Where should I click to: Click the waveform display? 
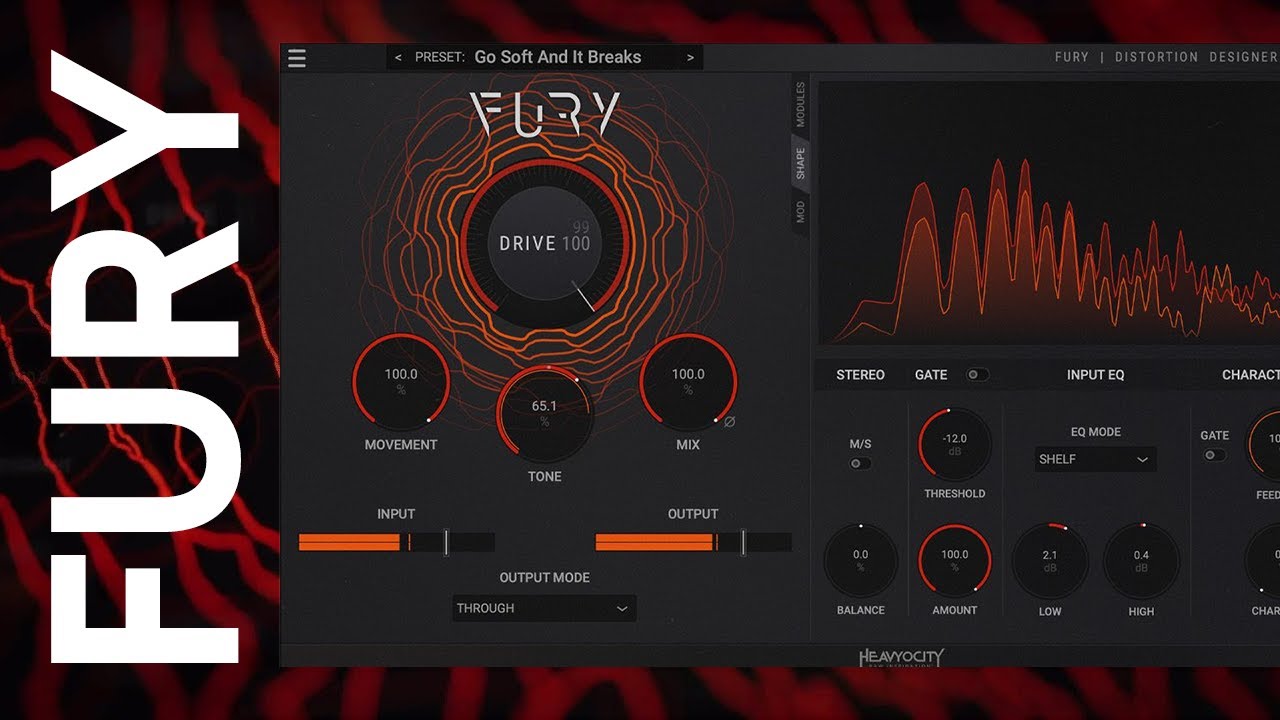1049,214
